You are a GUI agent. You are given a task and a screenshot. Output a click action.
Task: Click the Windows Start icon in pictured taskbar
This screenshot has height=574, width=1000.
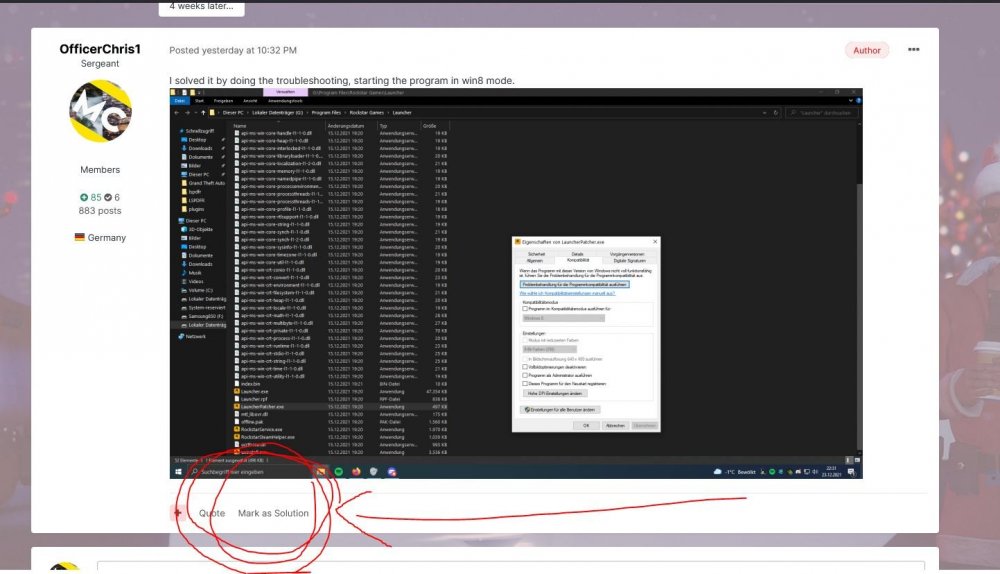click(179, 472)
